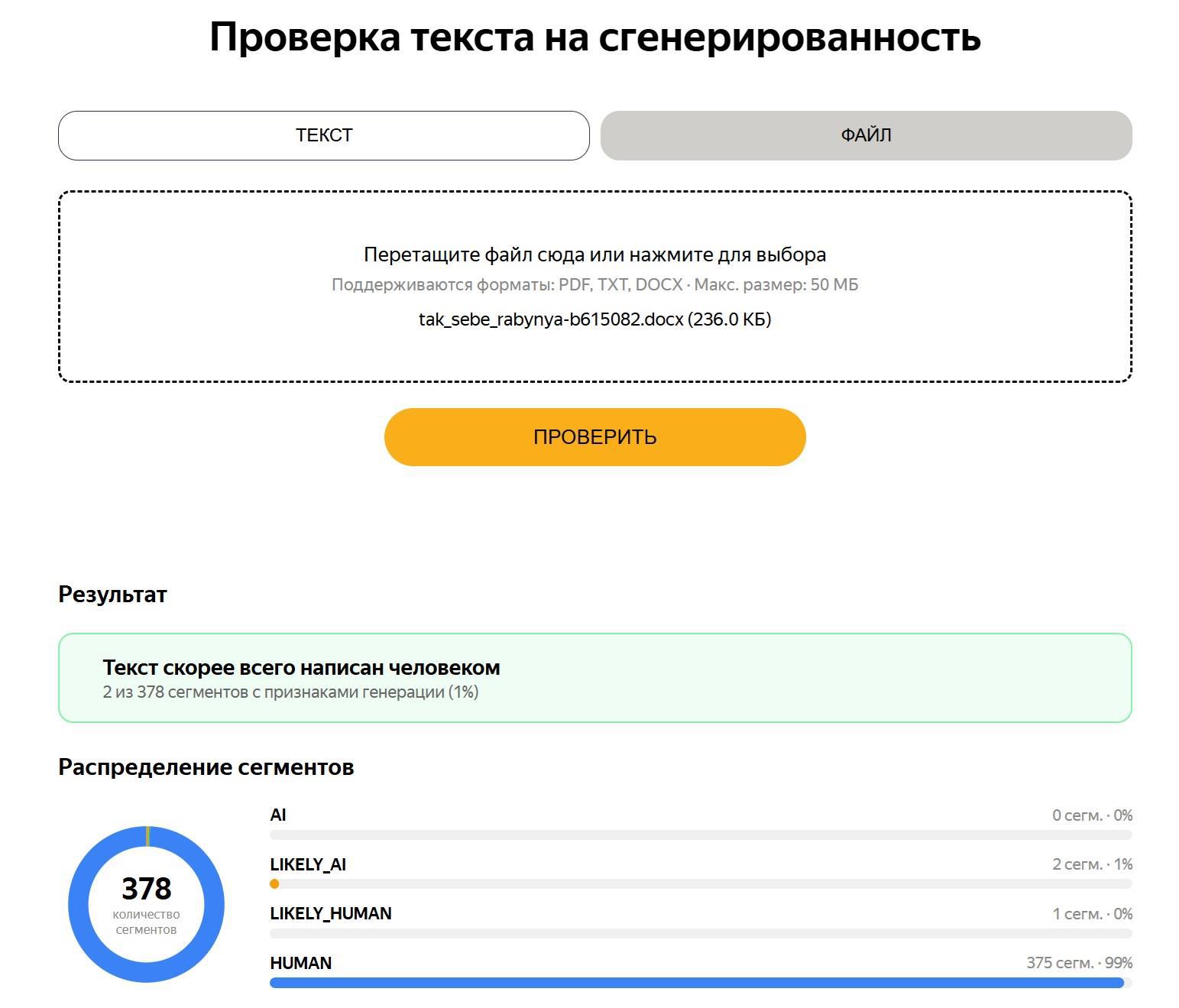Select the ФАЙЛ tab
This screenshot has width=1179, height=1008.
[x=866, y=135]
